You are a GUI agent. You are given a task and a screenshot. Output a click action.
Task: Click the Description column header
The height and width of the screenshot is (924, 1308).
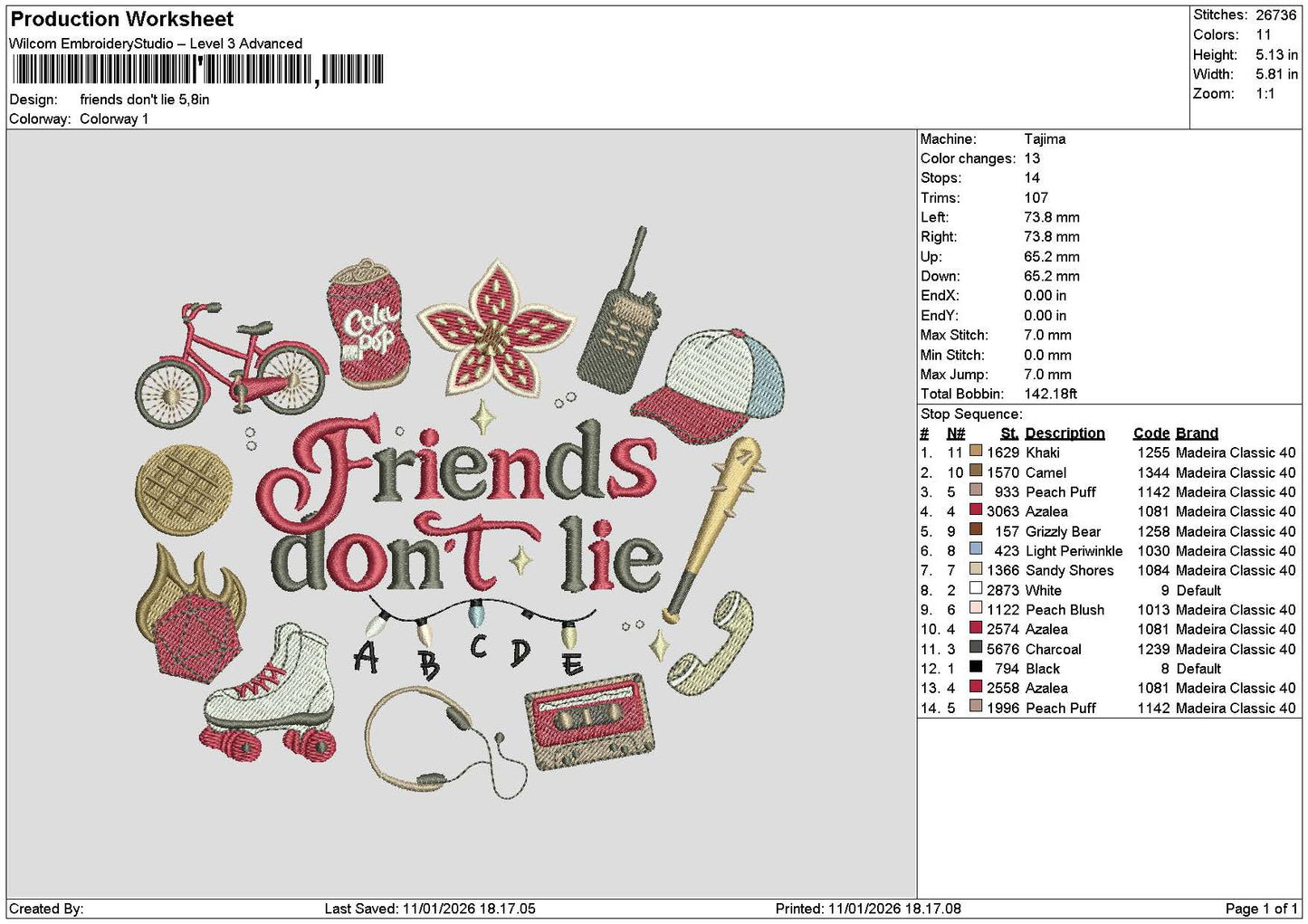(x=1065, y=433)
